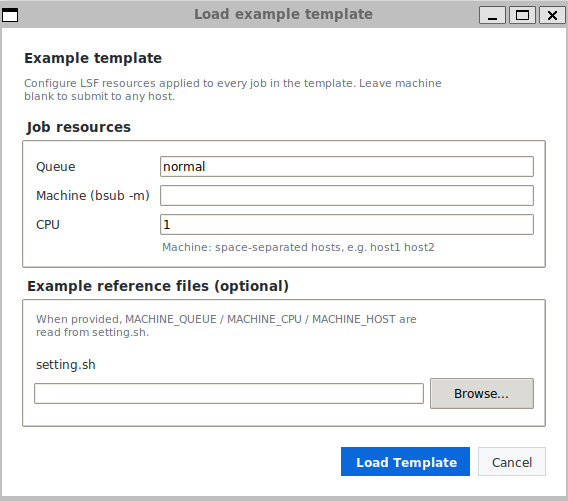Click the Queue label
The image size is (568, 501).
tap(56, 167)
